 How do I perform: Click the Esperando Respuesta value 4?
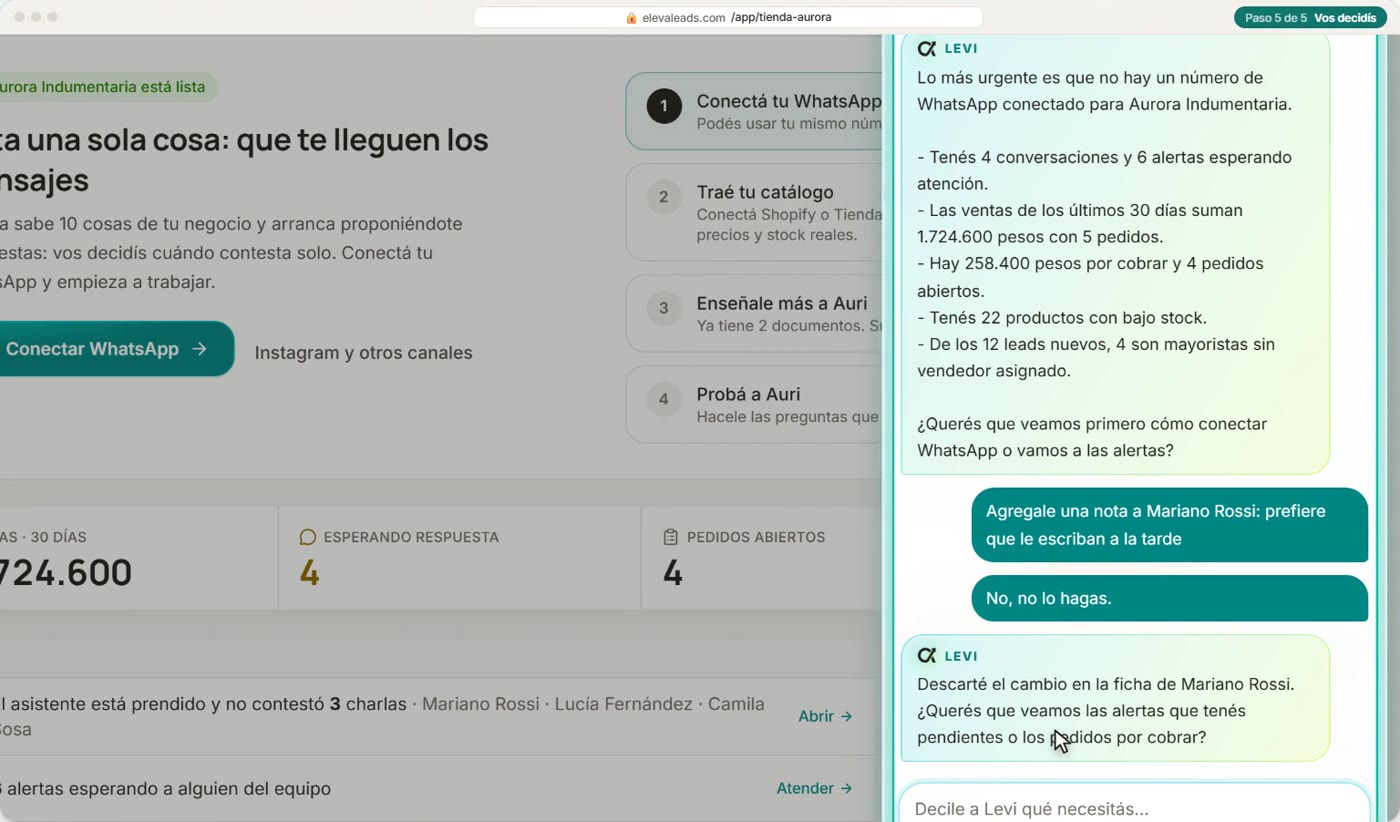point(309,573)
